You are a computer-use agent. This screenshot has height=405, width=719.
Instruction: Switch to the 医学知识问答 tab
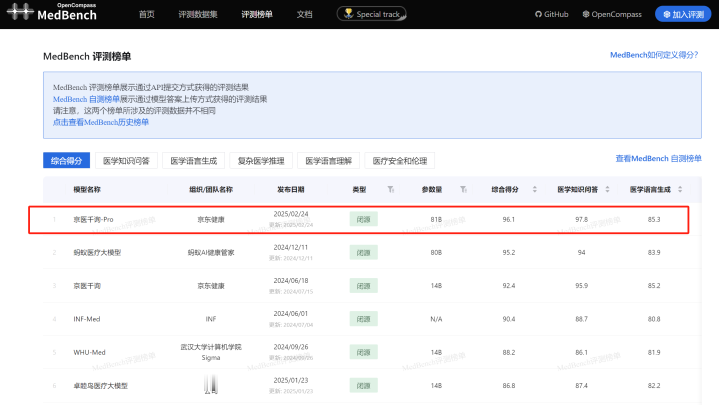126,160
